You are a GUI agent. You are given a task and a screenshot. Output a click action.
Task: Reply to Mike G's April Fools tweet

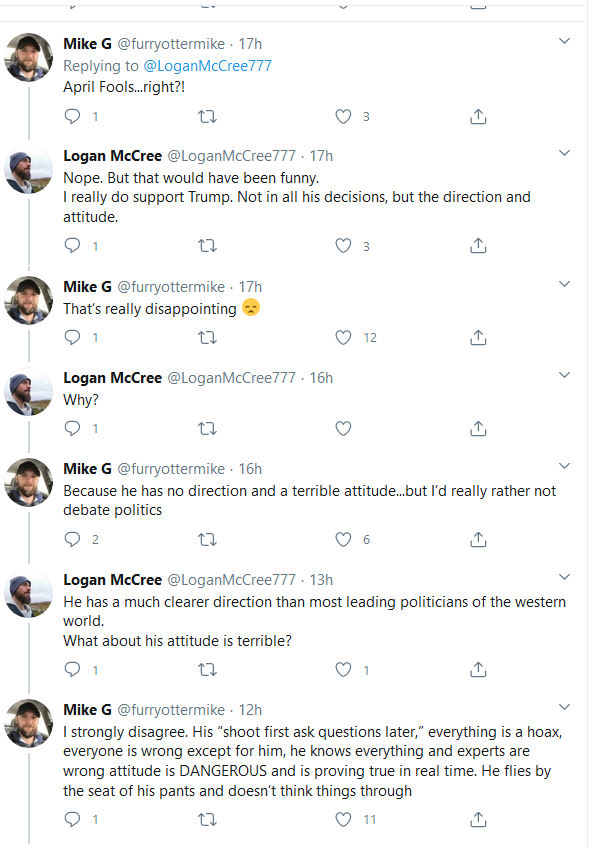click(x=70, y=116)
